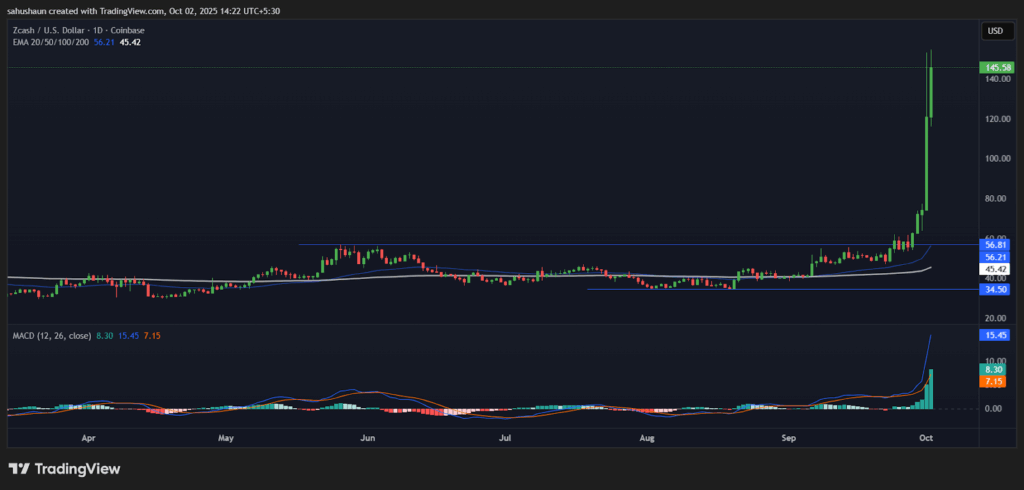Click the blue 34.50 support price label
The height and width of the screenshot is (490, 1024).
[x=995, y=289]
